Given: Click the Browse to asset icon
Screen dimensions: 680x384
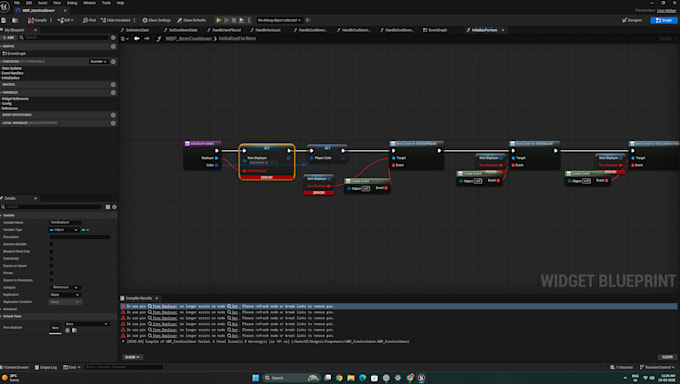Looking at the screenshot, I should click(x=15, y=20).
